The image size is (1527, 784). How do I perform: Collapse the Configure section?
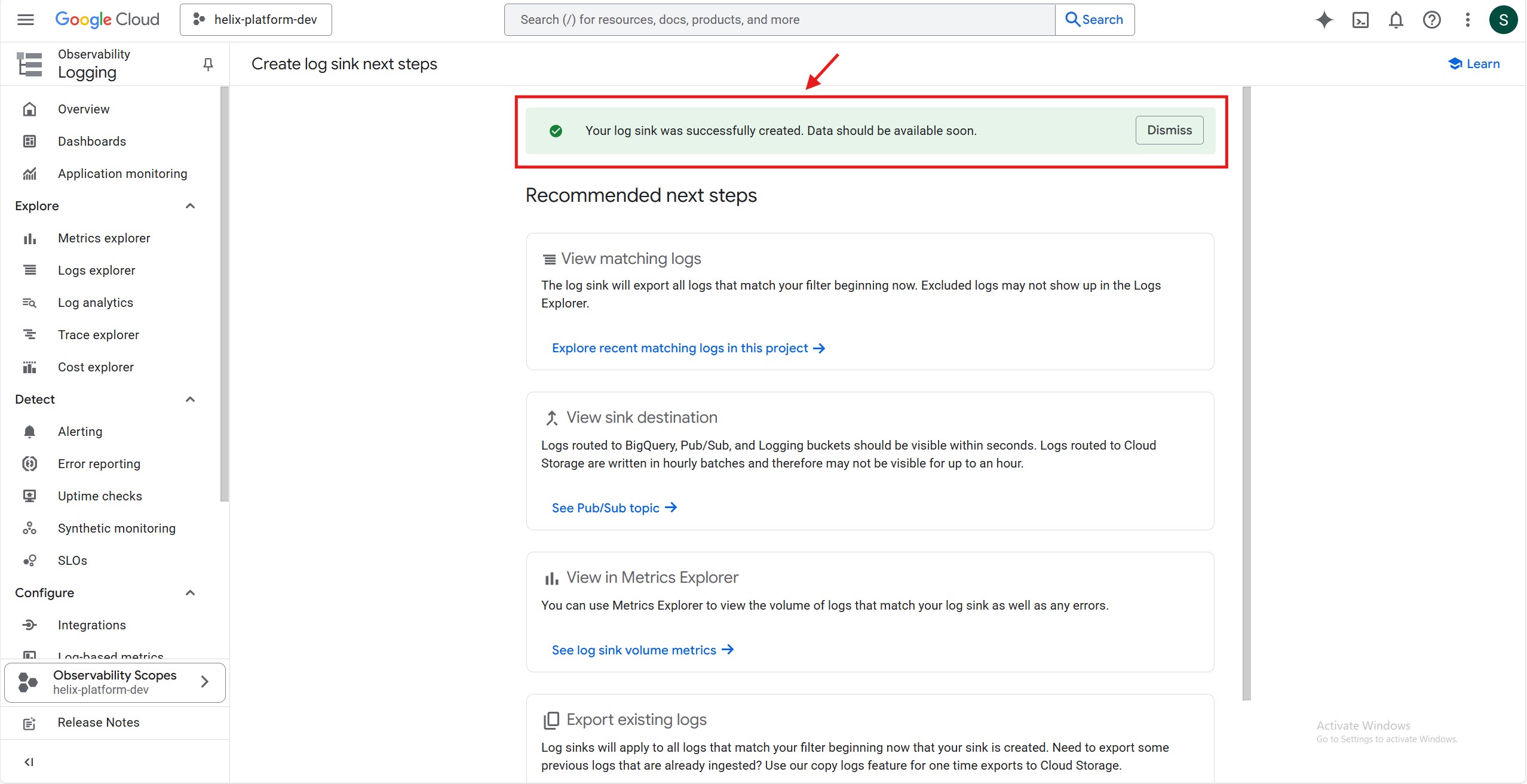[190, 593]
